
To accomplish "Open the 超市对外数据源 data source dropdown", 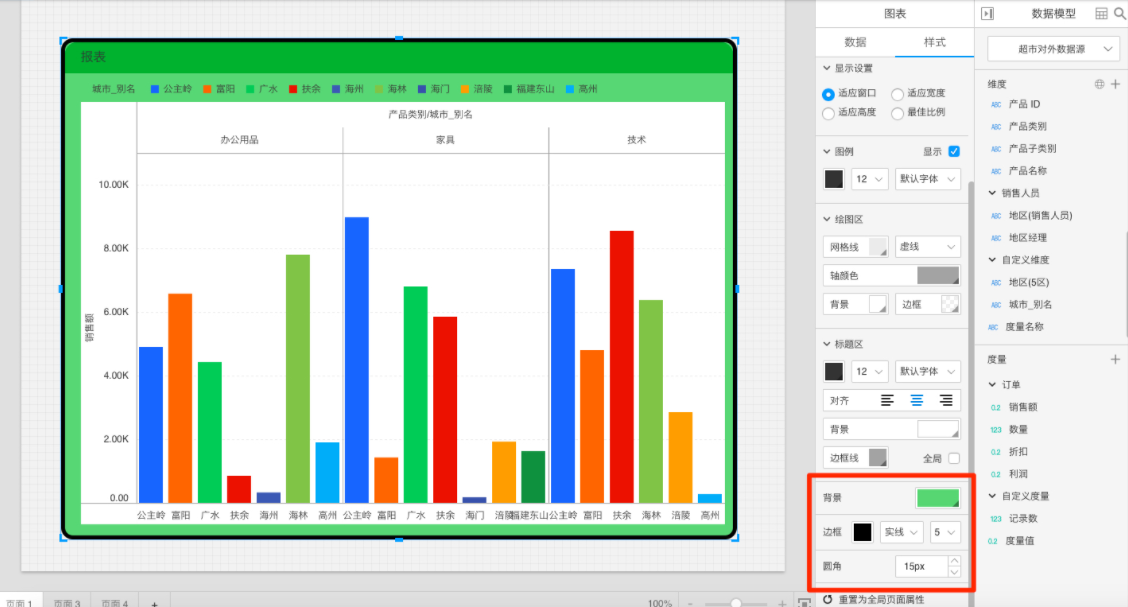I will point(1053,48).
